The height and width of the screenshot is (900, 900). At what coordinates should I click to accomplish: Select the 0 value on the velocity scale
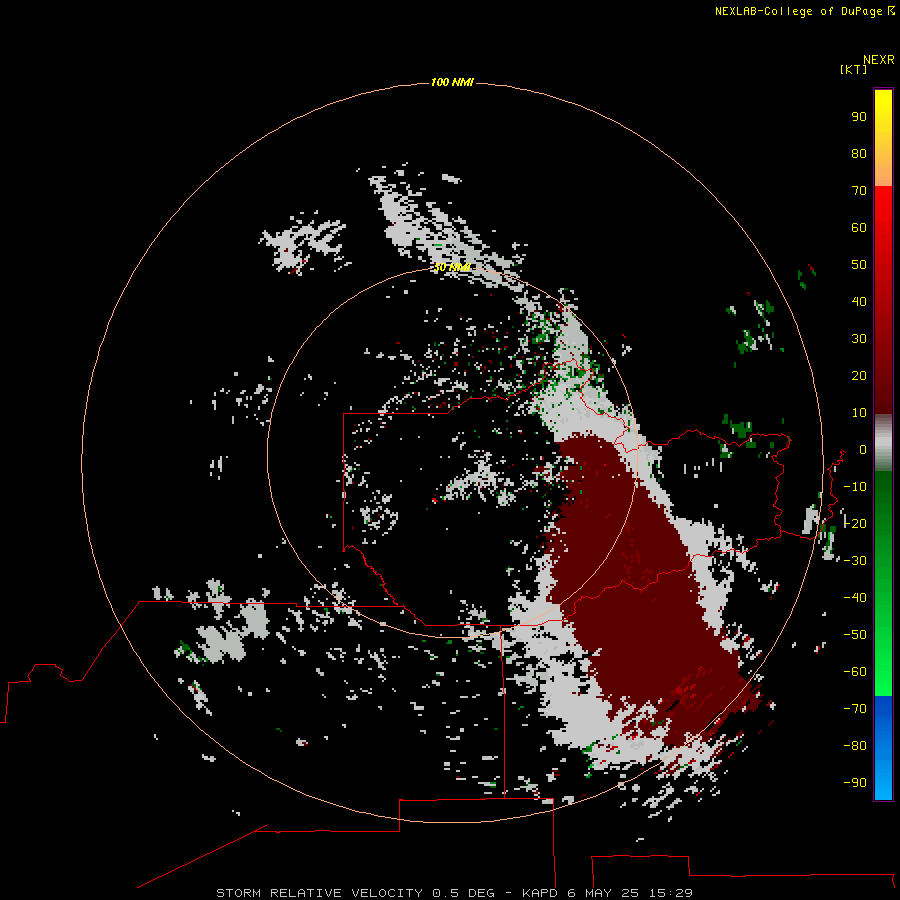coord(863,450)
